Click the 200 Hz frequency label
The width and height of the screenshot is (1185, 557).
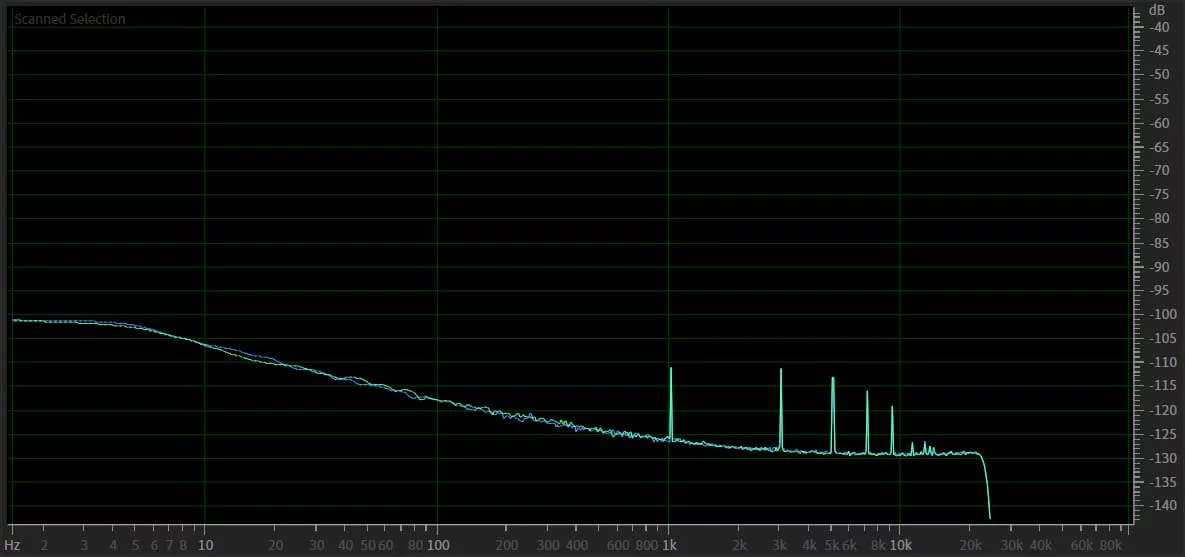click(x=507, y=545)
